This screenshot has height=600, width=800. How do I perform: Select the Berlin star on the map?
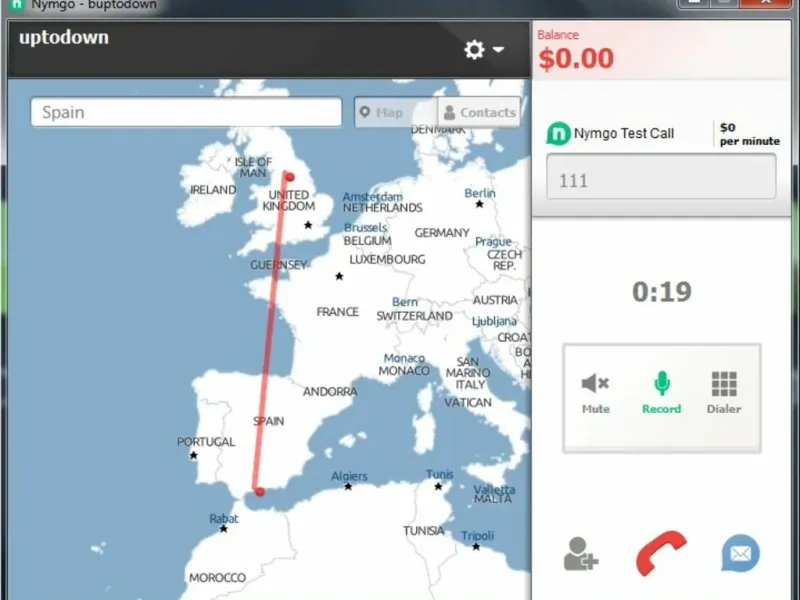(x=479, y=205)
